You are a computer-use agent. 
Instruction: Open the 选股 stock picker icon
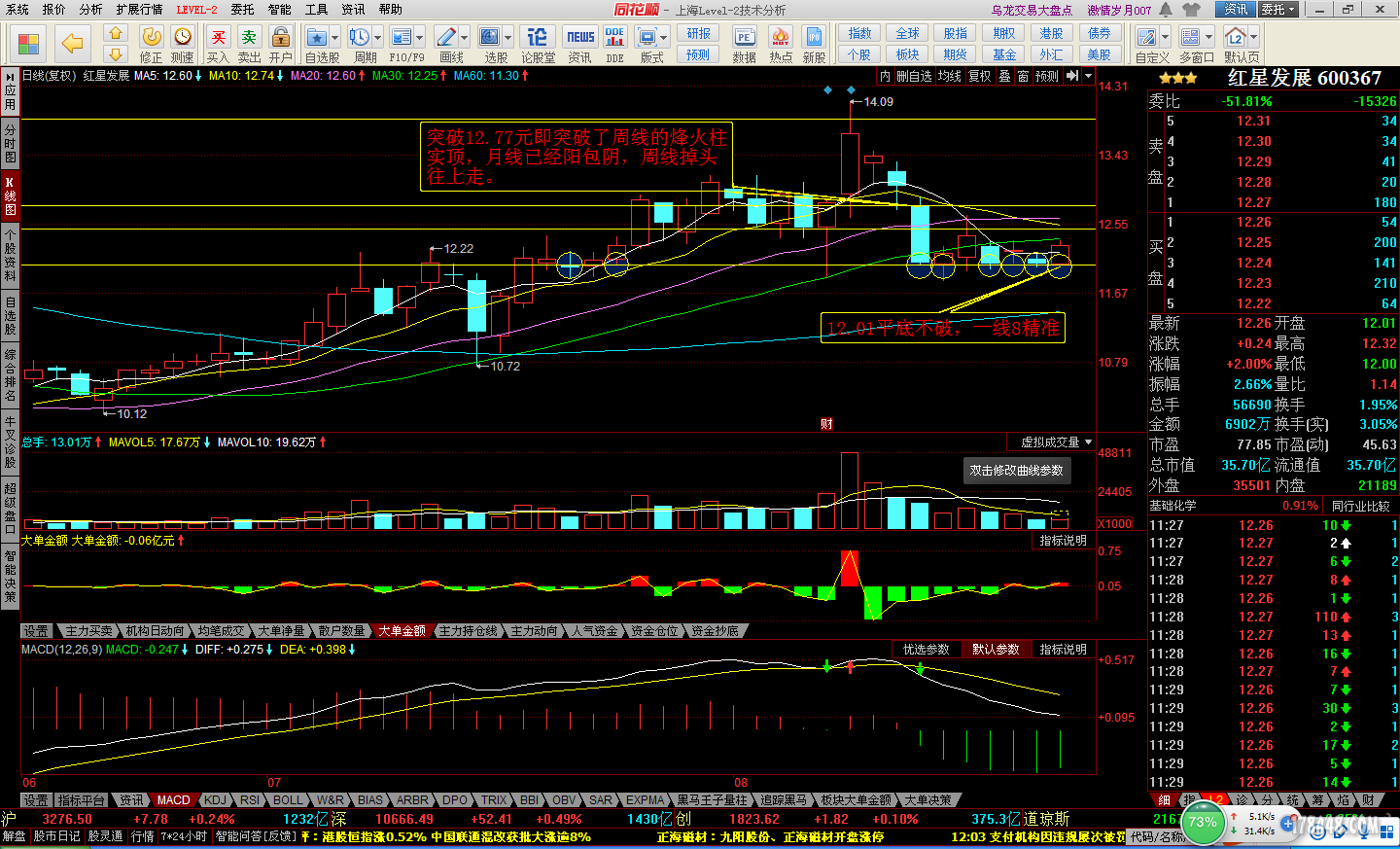tap(490, 44)
